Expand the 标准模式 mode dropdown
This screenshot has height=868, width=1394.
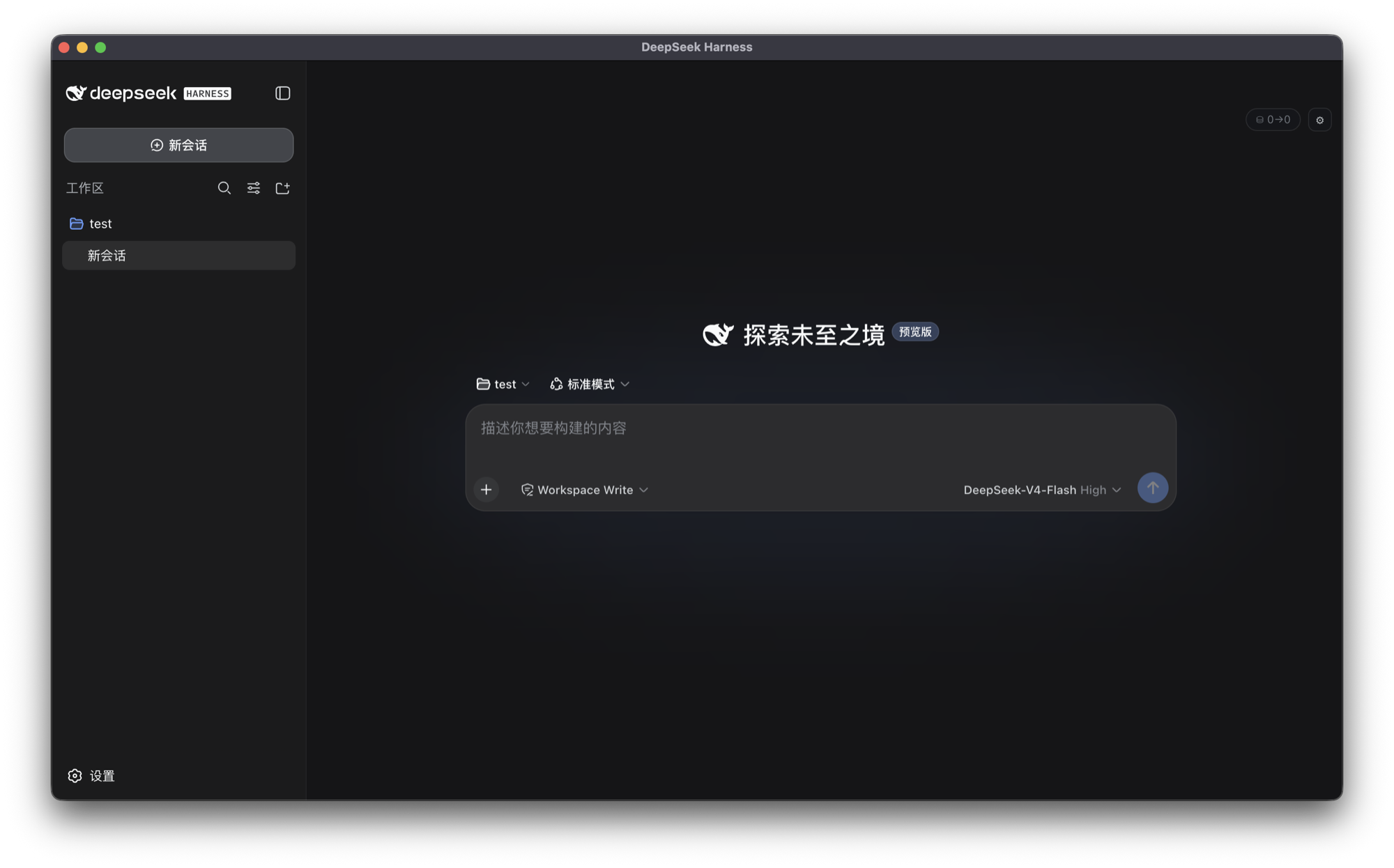tap(590, 384)
